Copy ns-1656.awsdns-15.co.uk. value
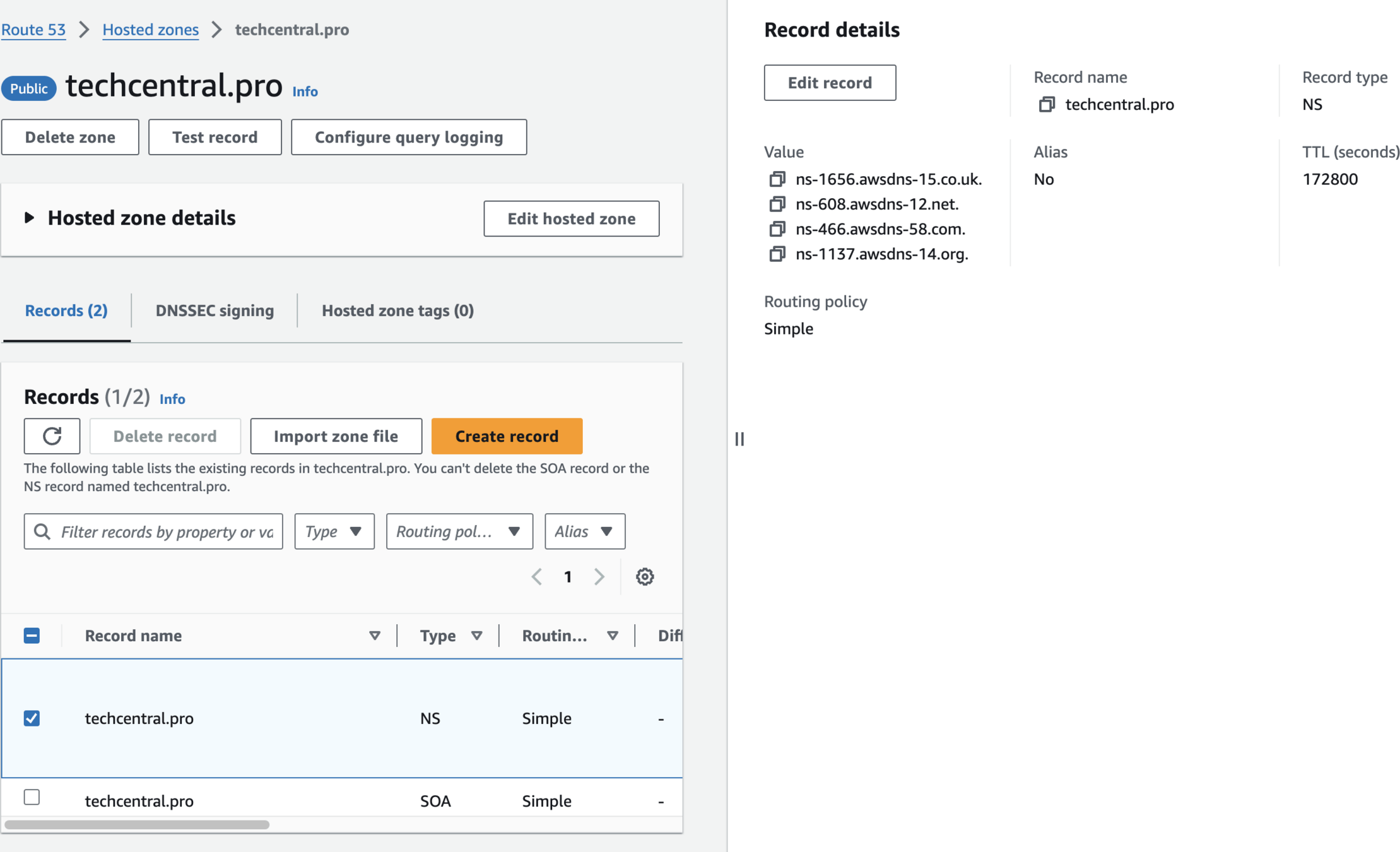 (x=777, y=179)
